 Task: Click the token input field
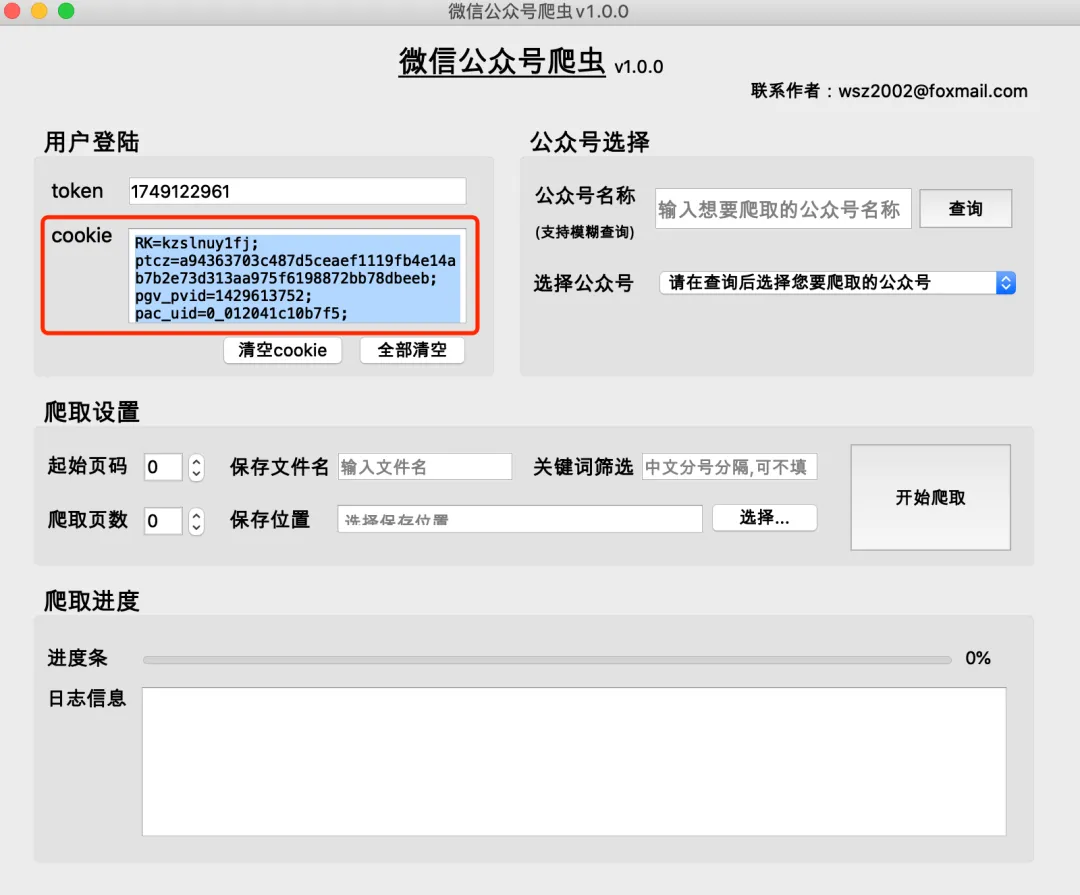[x=297, y=191]
